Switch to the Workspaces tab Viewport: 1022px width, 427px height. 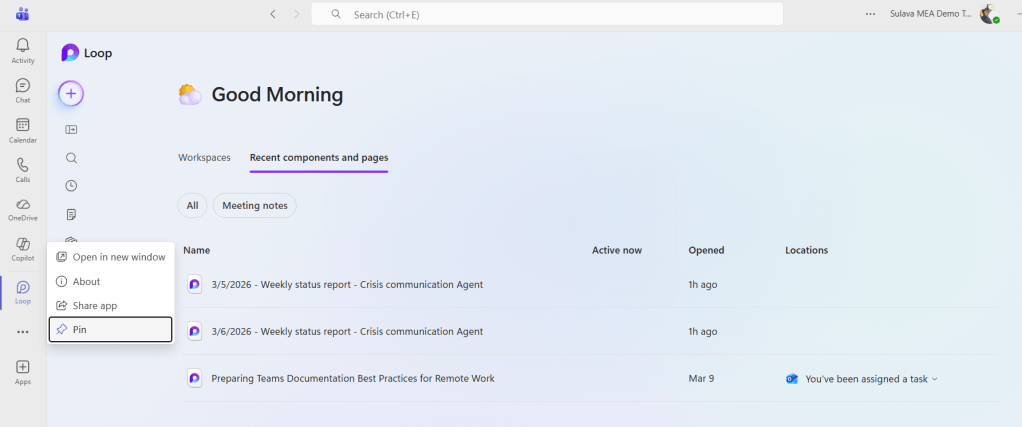click(204, 158)
